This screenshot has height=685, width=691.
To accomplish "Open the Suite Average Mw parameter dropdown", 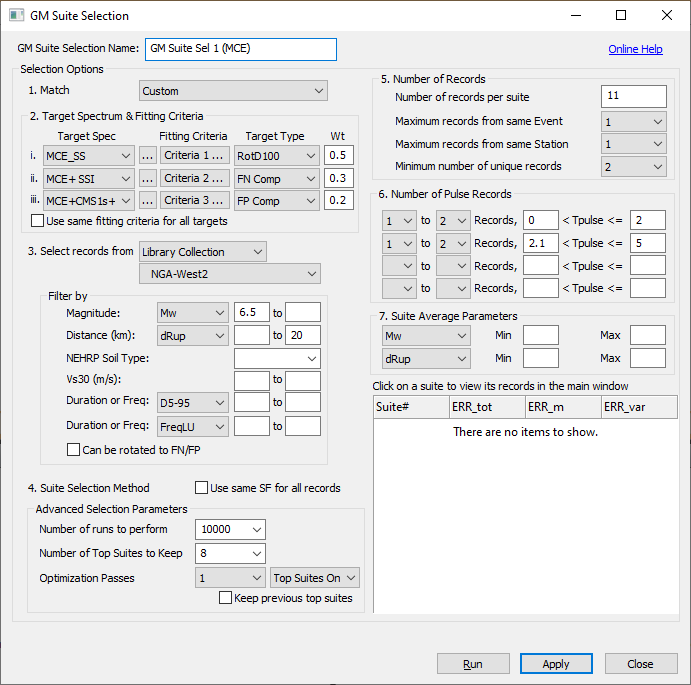I will (x=426, y=336).
